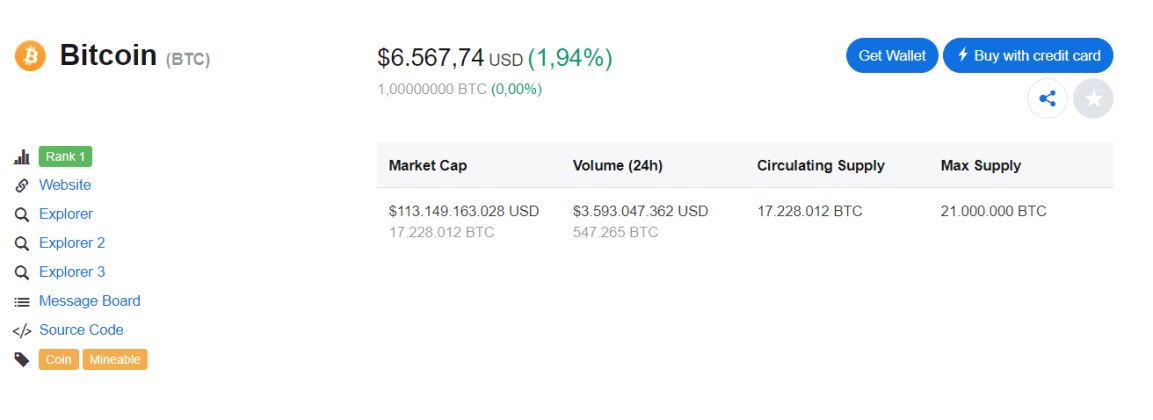Open the Website link

pos(65,185)
